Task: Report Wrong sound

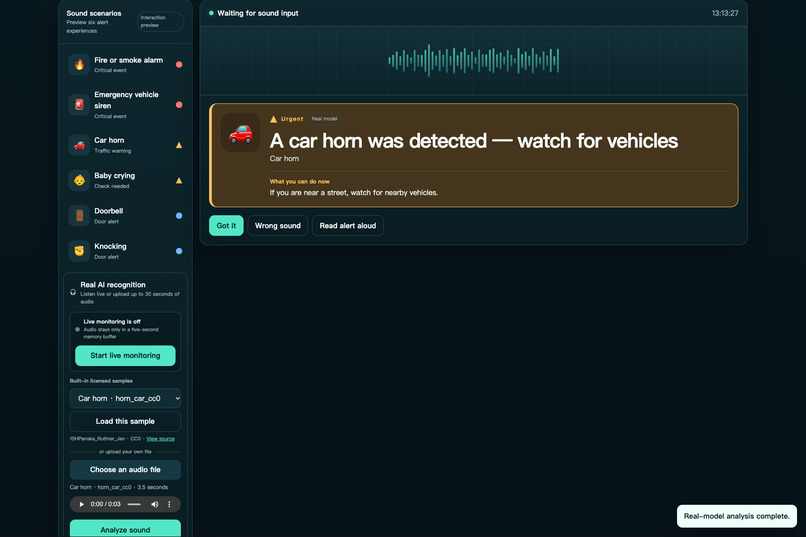Action: click(278, 226)
